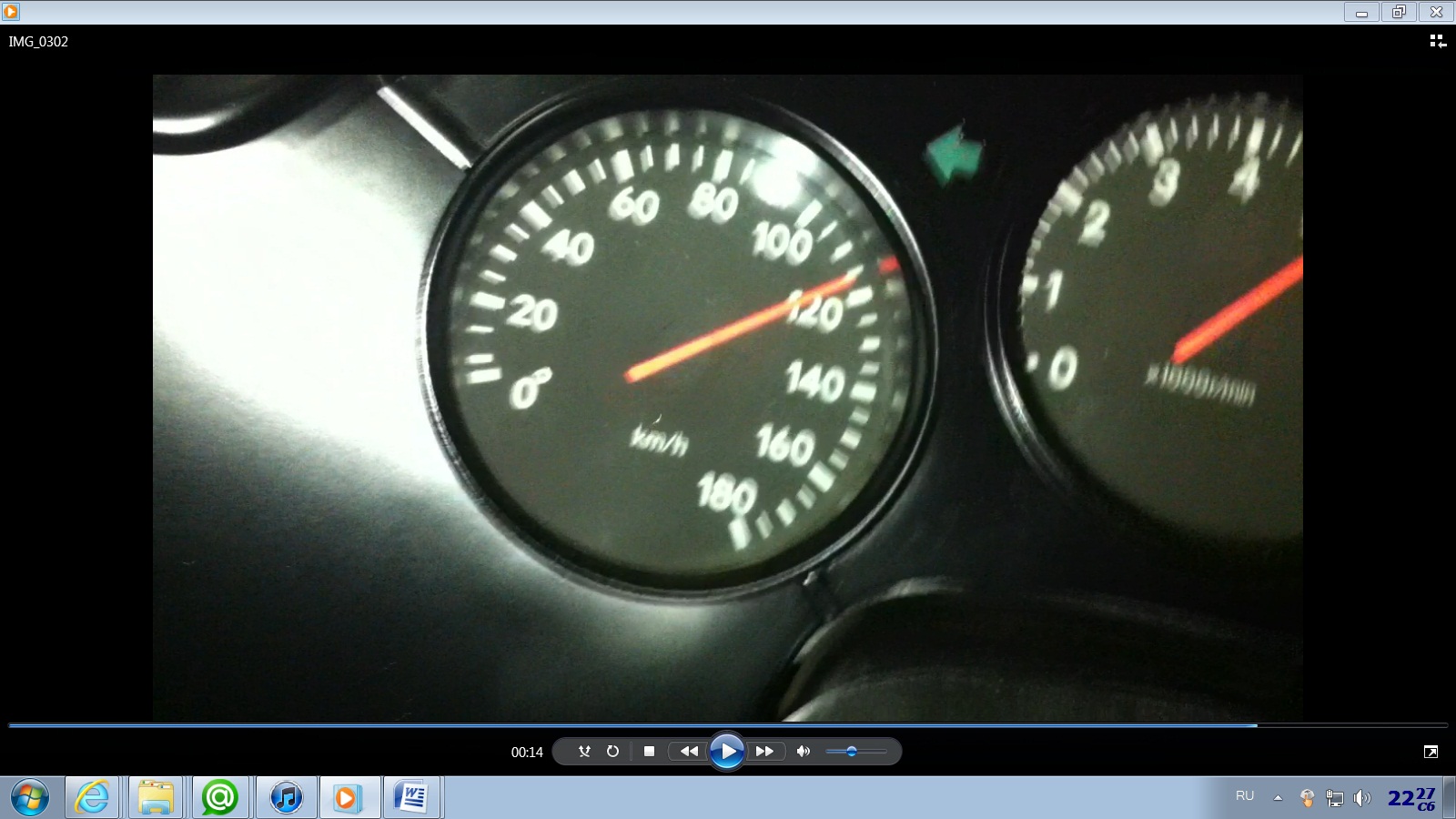Show hidden system tray icons
Screen dimensions: 1456x819
(1278, 798)
